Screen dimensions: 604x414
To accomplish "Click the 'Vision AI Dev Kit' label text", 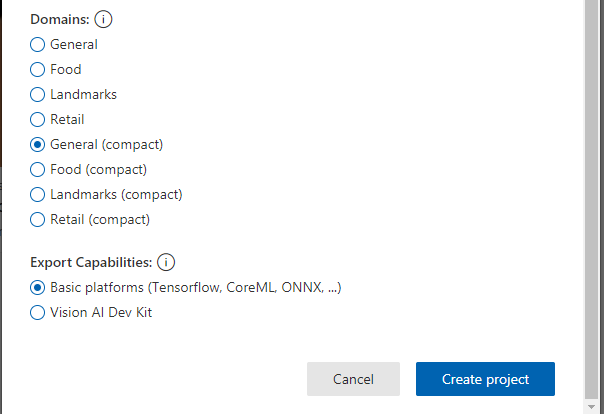I will tap(101, 312).
